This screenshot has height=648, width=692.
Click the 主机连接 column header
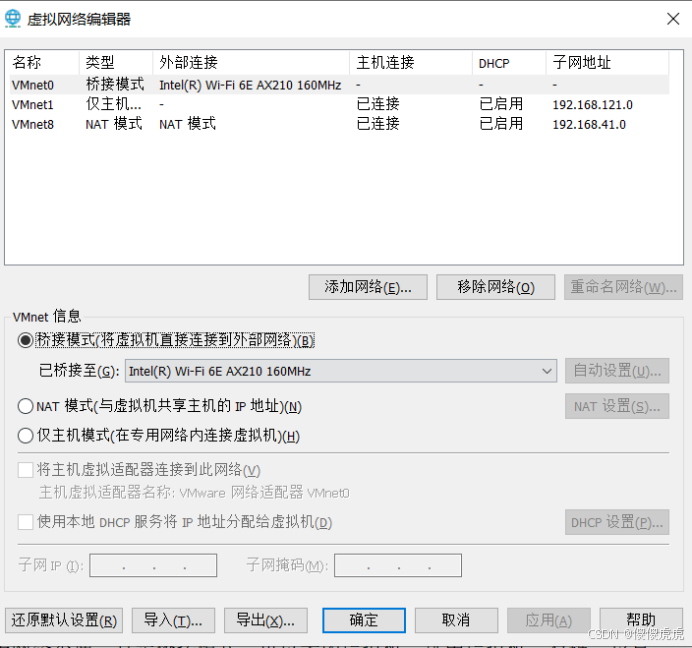click(x=411, y=62)
